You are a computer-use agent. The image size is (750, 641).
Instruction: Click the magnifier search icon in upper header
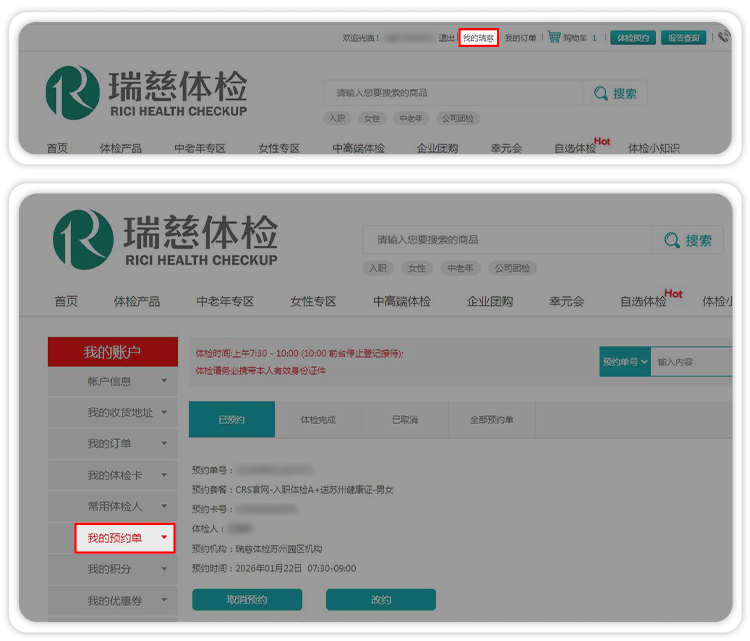pos(600,93)
